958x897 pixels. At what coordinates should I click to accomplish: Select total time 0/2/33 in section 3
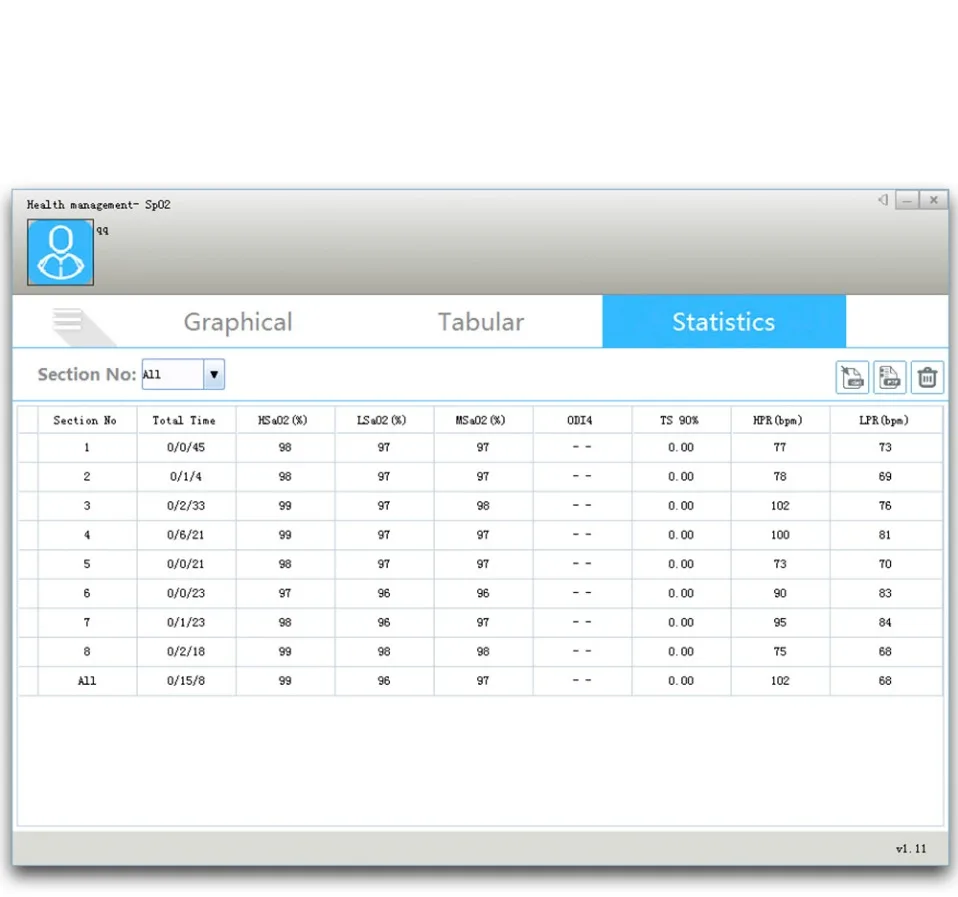pyautogui.click(x=186, y=506)
